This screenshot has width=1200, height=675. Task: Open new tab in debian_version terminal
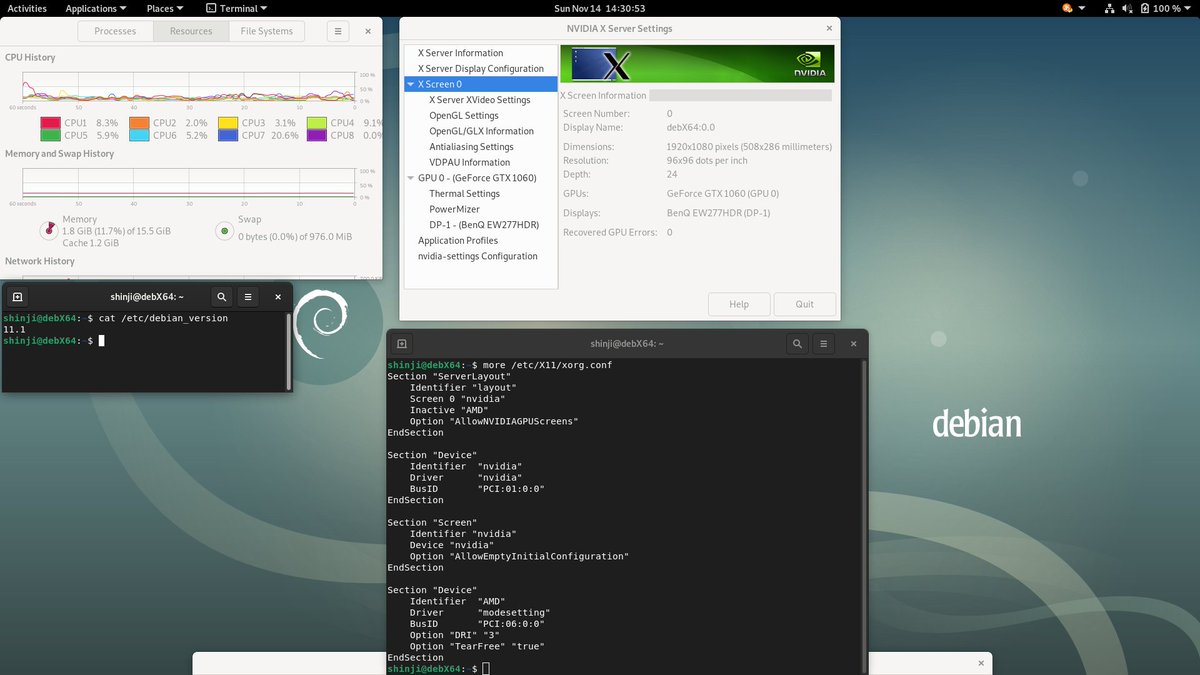[x=18, y=297]
